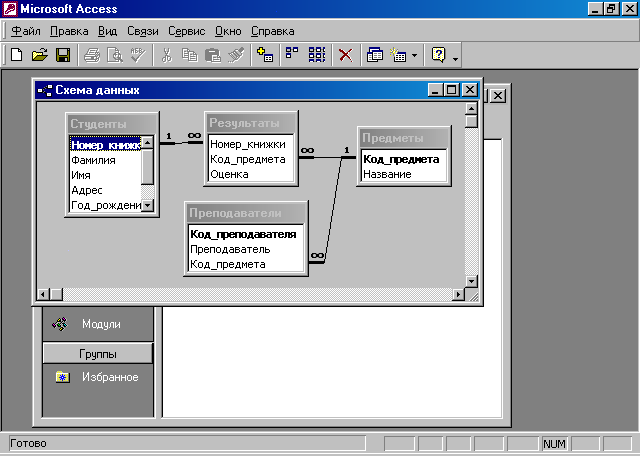Select the Избранное label in the sidebar
This screenshot has width=640, height=456.
click(110, 377)
